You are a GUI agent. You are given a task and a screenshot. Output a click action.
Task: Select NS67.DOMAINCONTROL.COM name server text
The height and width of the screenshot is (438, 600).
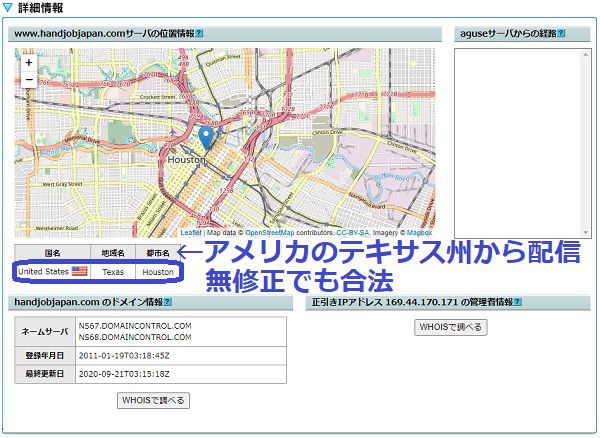tap(135, 326)
